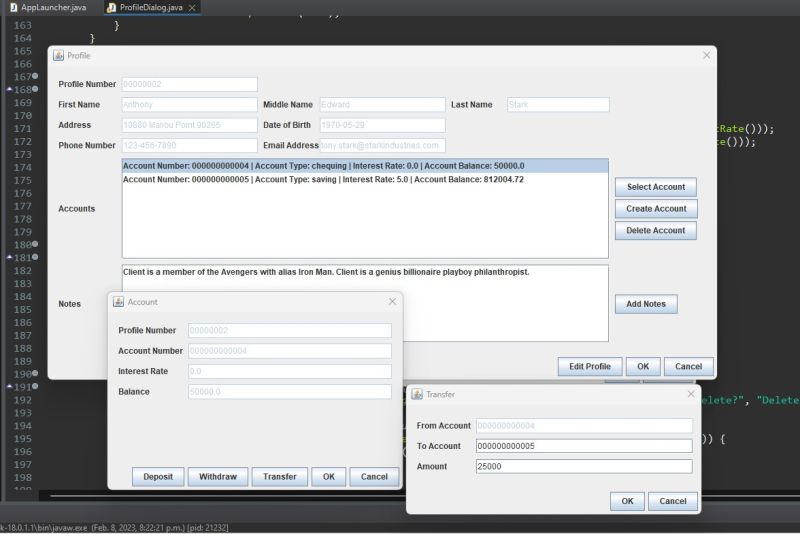Viewport: 800px width, 534px height.
Task: Click the Create Account button
Action: click(656, 209)
